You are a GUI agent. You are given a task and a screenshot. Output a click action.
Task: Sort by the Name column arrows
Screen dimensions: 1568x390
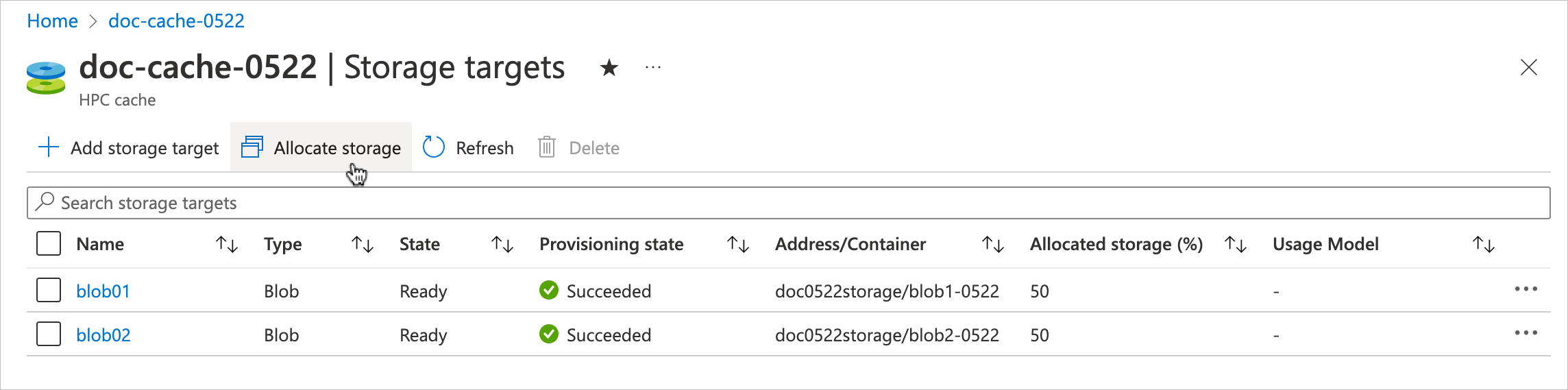tap(226, 245)
